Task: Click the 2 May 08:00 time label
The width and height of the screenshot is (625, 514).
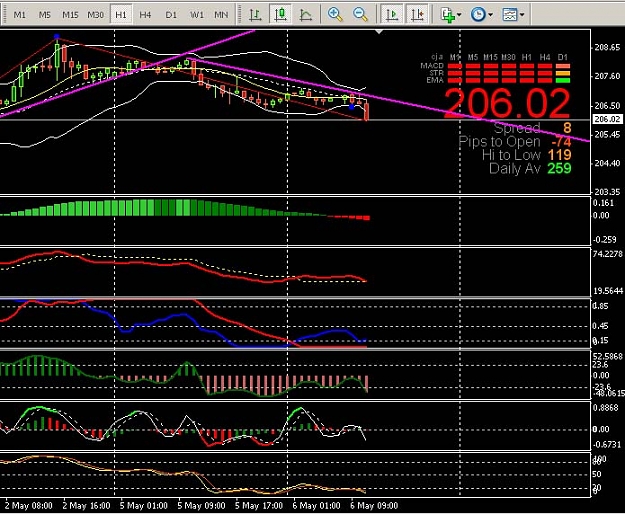Action: tap(28, 506)
